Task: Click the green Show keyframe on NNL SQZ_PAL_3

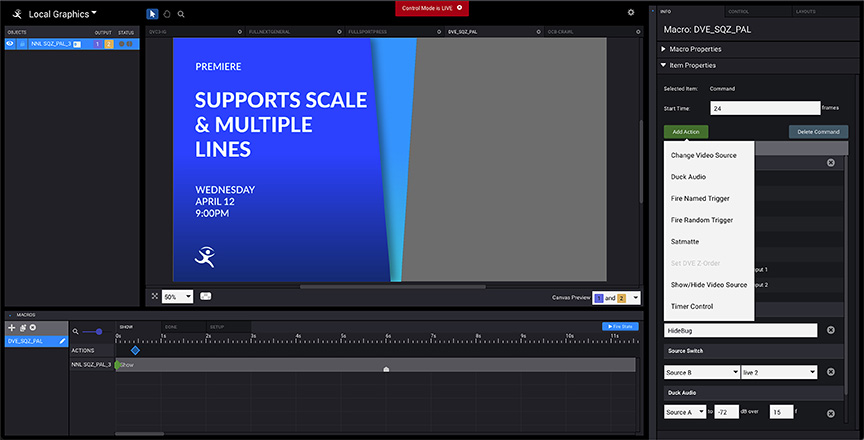Action: pyautogui.click(x=117, y=365)
